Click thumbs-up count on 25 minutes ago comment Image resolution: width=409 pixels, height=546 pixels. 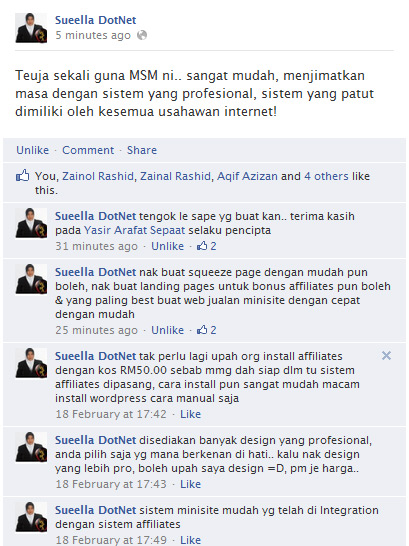[x=207, y=330]
